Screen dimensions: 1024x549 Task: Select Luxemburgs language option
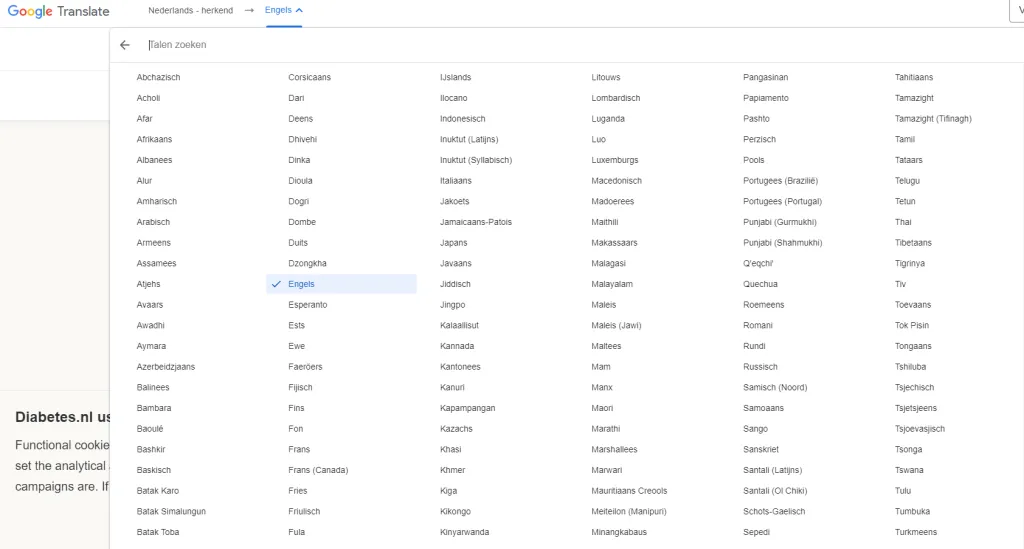[614, 160]
